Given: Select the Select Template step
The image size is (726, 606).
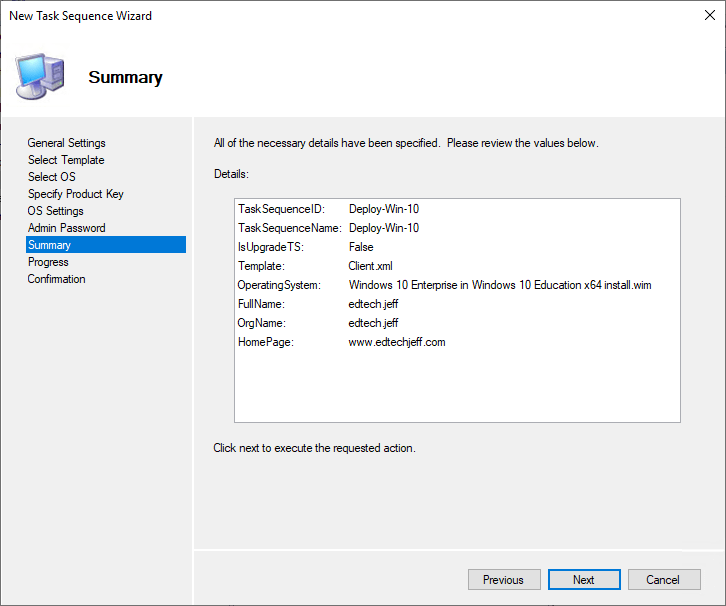Looking at the screenshot, I should pos(66,160).
